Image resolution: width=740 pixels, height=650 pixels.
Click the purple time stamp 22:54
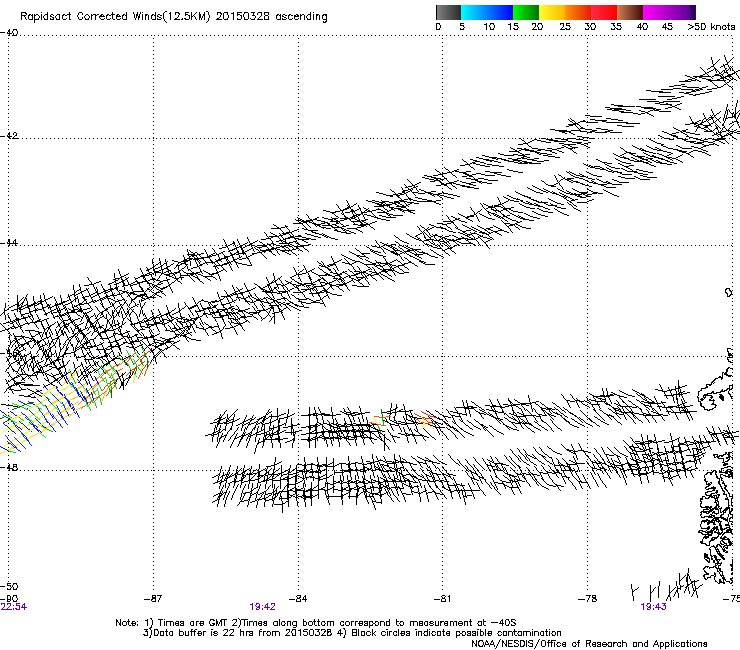pyautogui.click(x=13, y=607)
